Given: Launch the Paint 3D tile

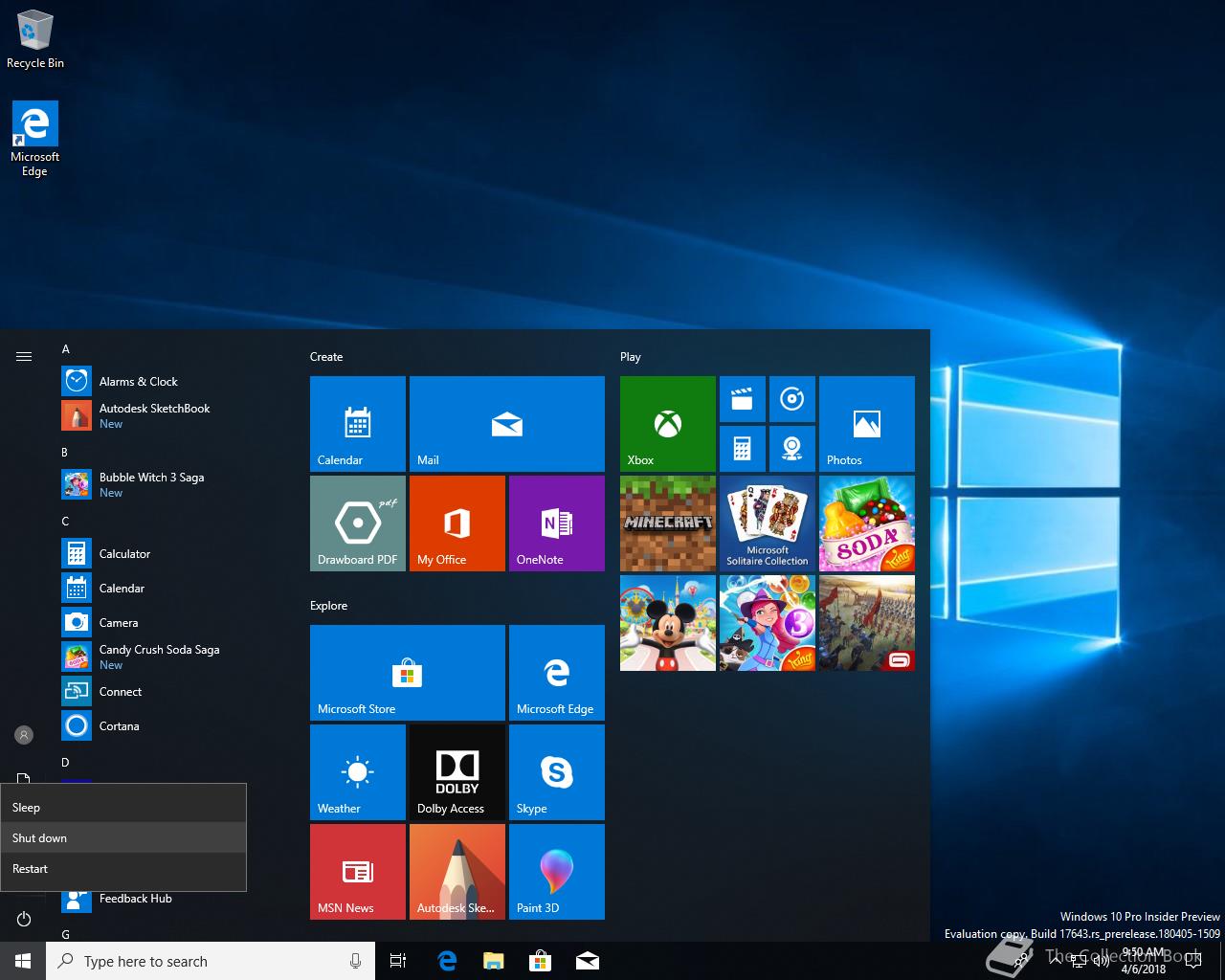Looking at the screenshot, I should point(556,871).
